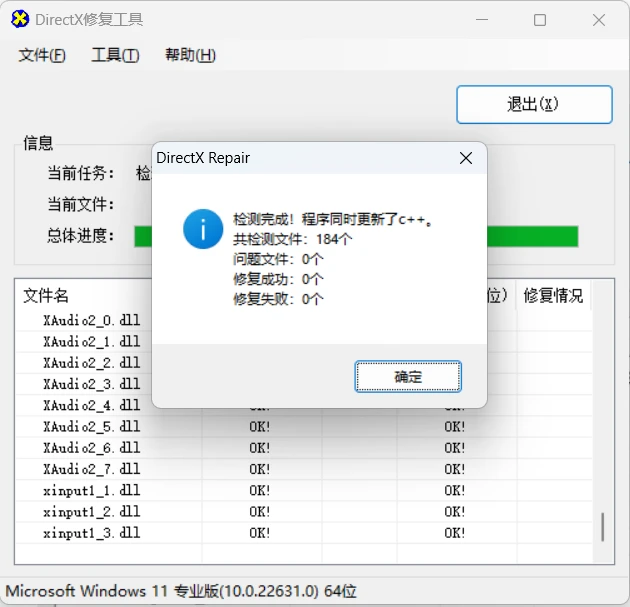Select the XAudio2_7.dll row

pos(304,469)
